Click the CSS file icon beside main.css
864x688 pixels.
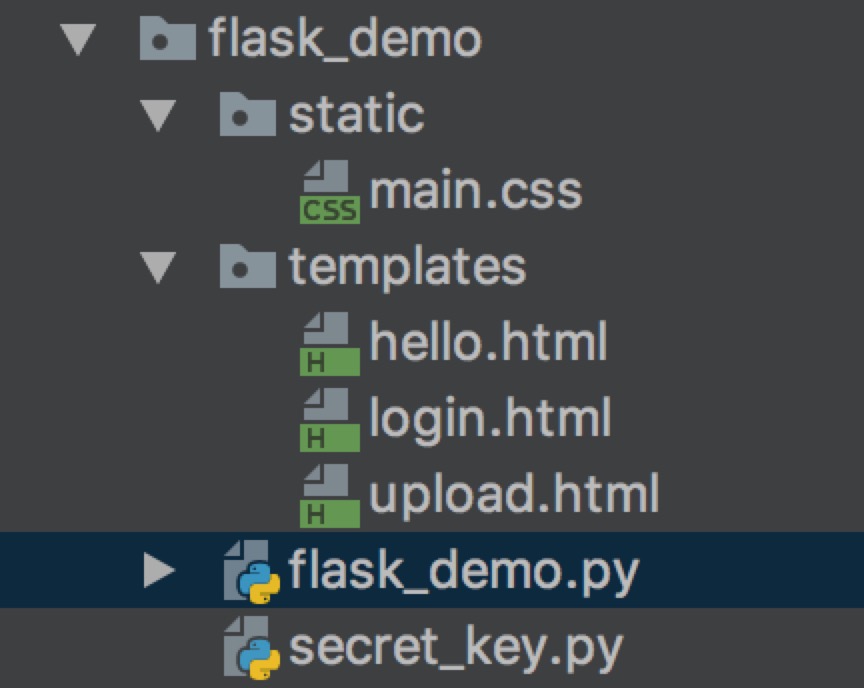click(x=330, y=190)
